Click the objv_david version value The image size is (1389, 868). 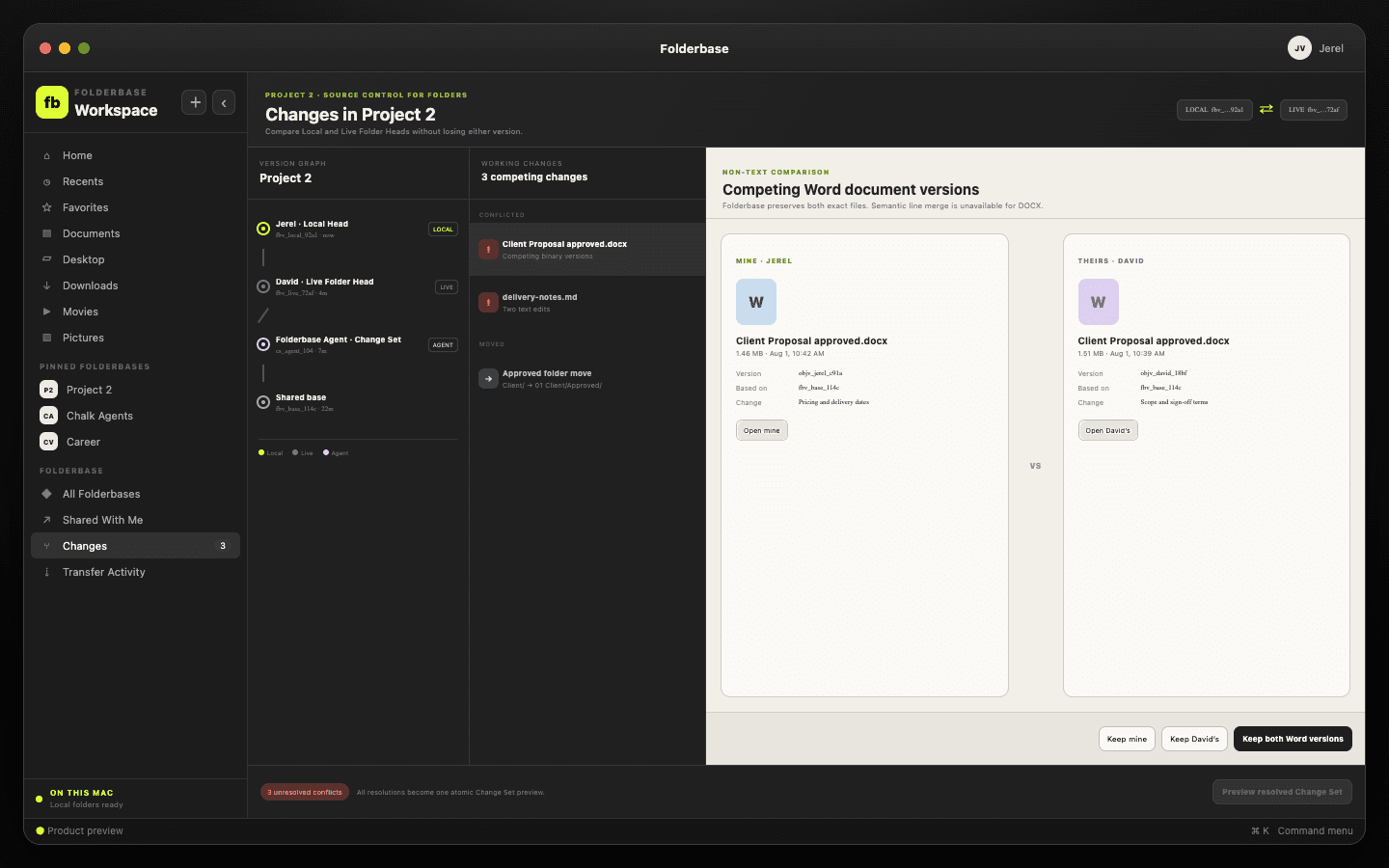click(1163, 373)
